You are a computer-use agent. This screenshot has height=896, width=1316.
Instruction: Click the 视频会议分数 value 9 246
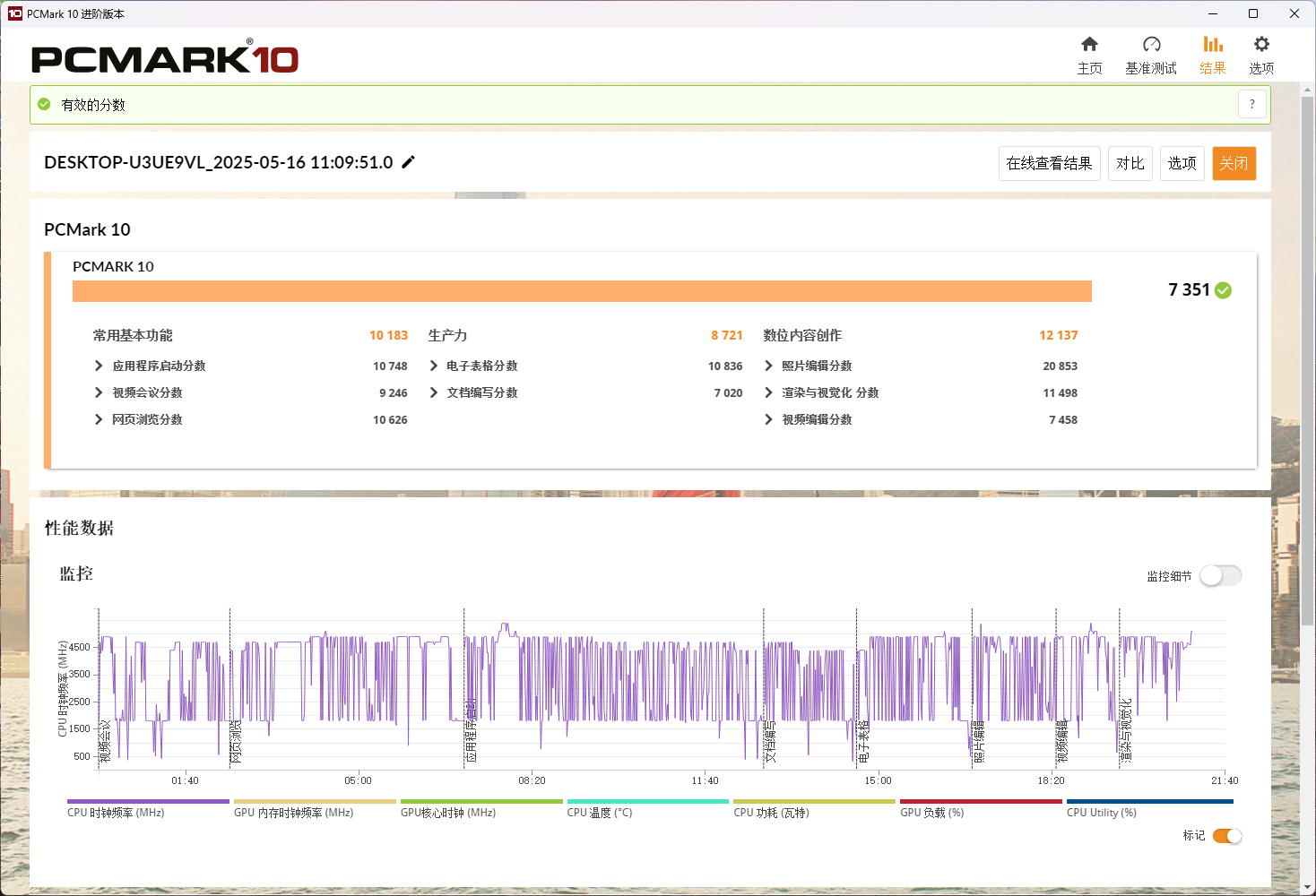pos(393,392)
